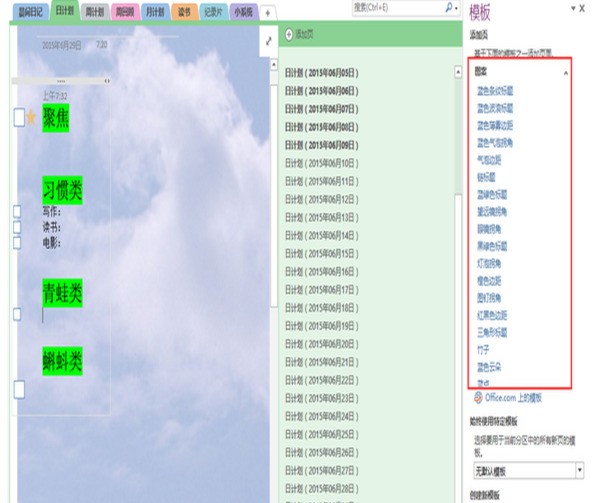Apply the 图钉拐角 template
This screenshot has height=503, width=600.
pyautogui.click(x=489, y=298)
